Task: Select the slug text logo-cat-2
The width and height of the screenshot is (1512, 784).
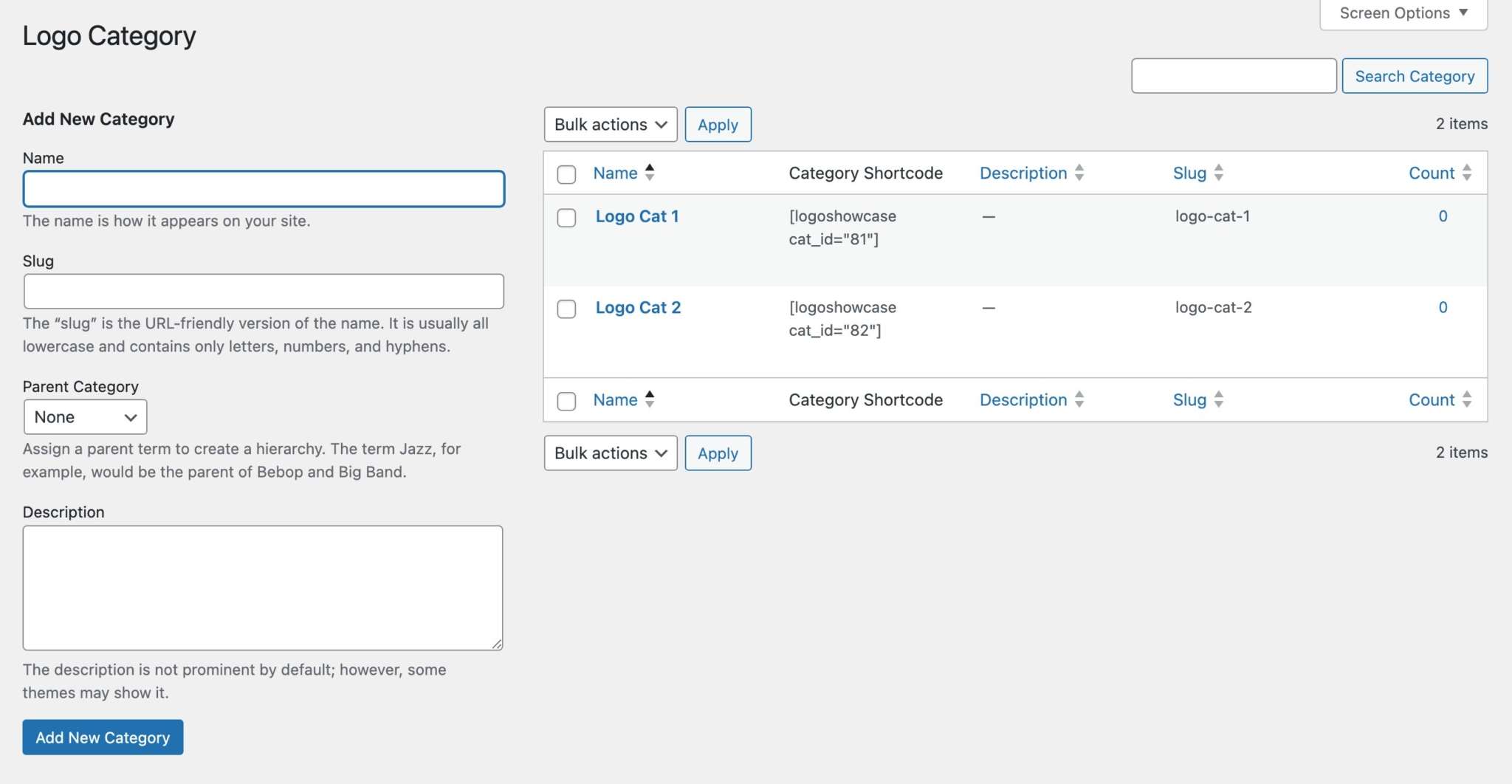Action: (x=1214, y=307)
